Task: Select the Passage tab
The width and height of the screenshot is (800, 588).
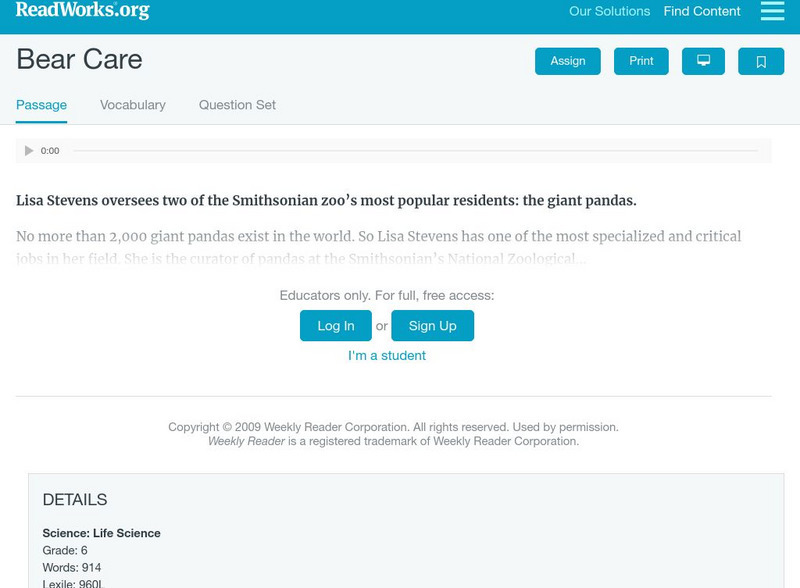Action: 41,105
